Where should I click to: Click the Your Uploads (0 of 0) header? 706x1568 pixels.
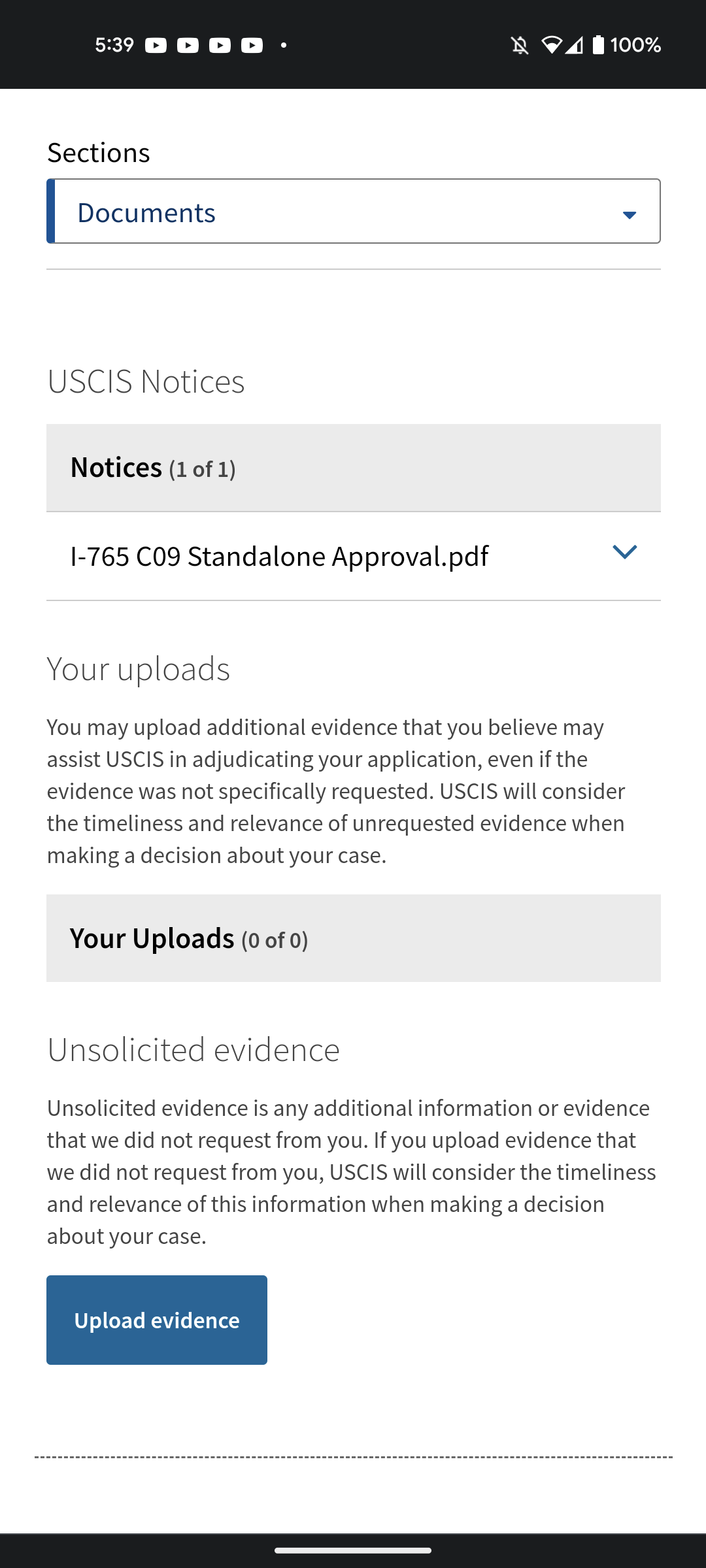point(189,939)
